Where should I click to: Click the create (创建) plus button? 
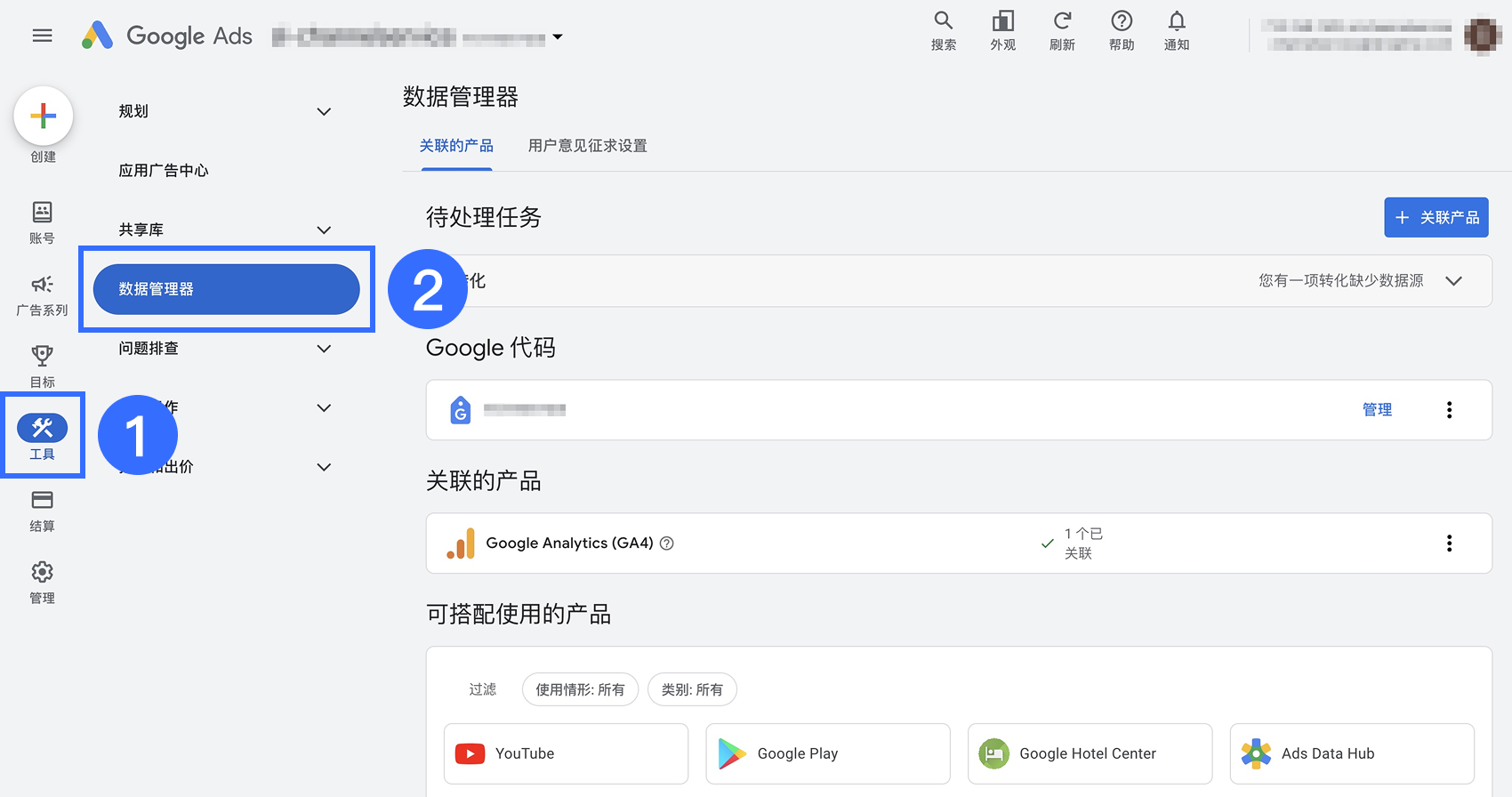43,116
